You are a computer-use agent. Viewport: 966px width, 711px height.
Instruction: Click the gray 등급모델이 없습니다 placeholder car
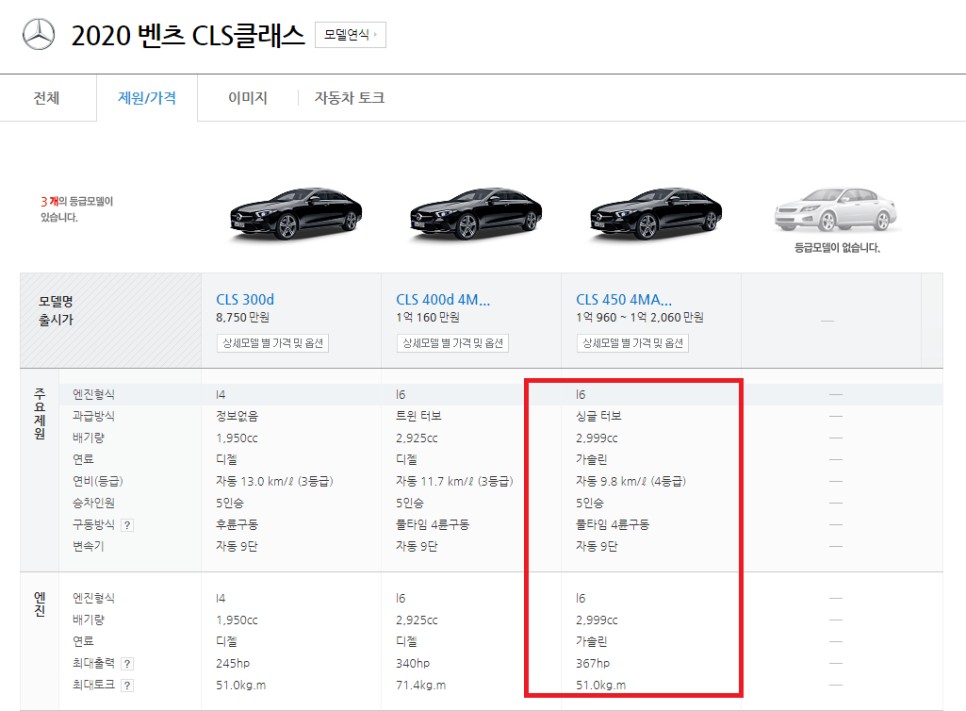pyautogui.click(x=835, y=207)
